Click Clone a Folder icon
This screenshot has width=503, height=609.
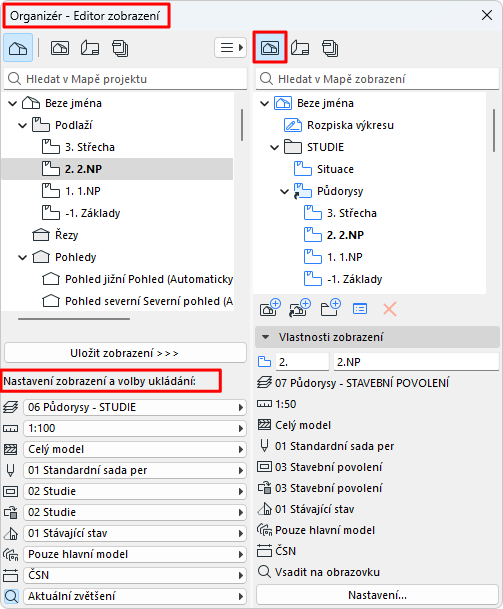(x=300, y=308)
